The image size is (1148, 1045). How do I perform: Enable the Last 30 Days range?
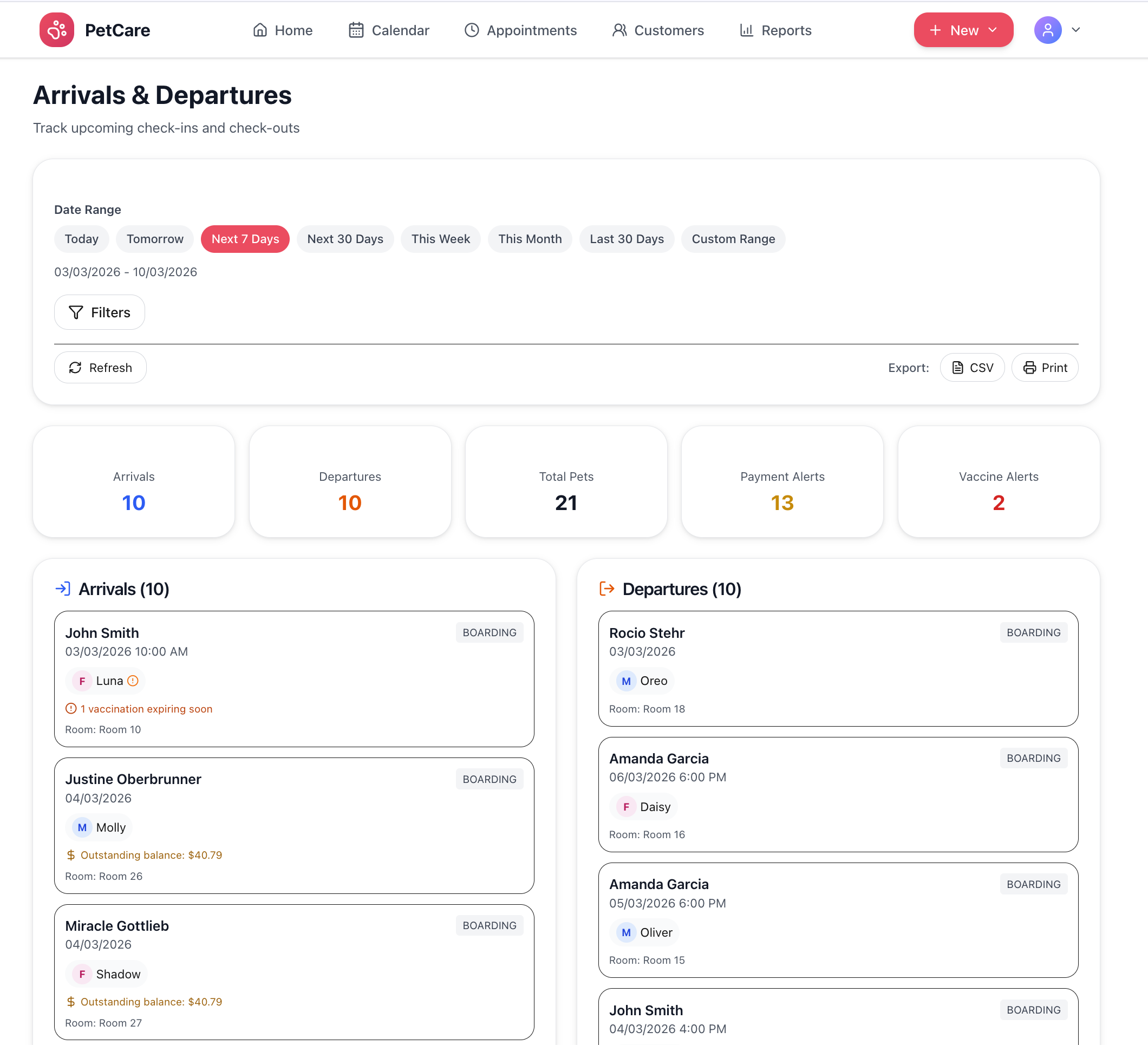click(x=627, y=239)
